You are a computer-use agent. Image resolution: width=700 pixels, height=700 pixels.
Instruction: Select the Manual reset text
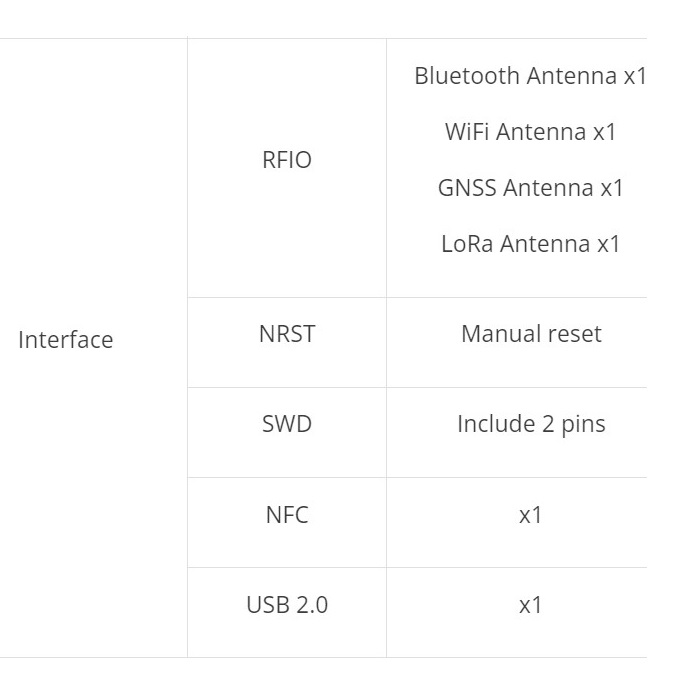(x=531, y=334)
